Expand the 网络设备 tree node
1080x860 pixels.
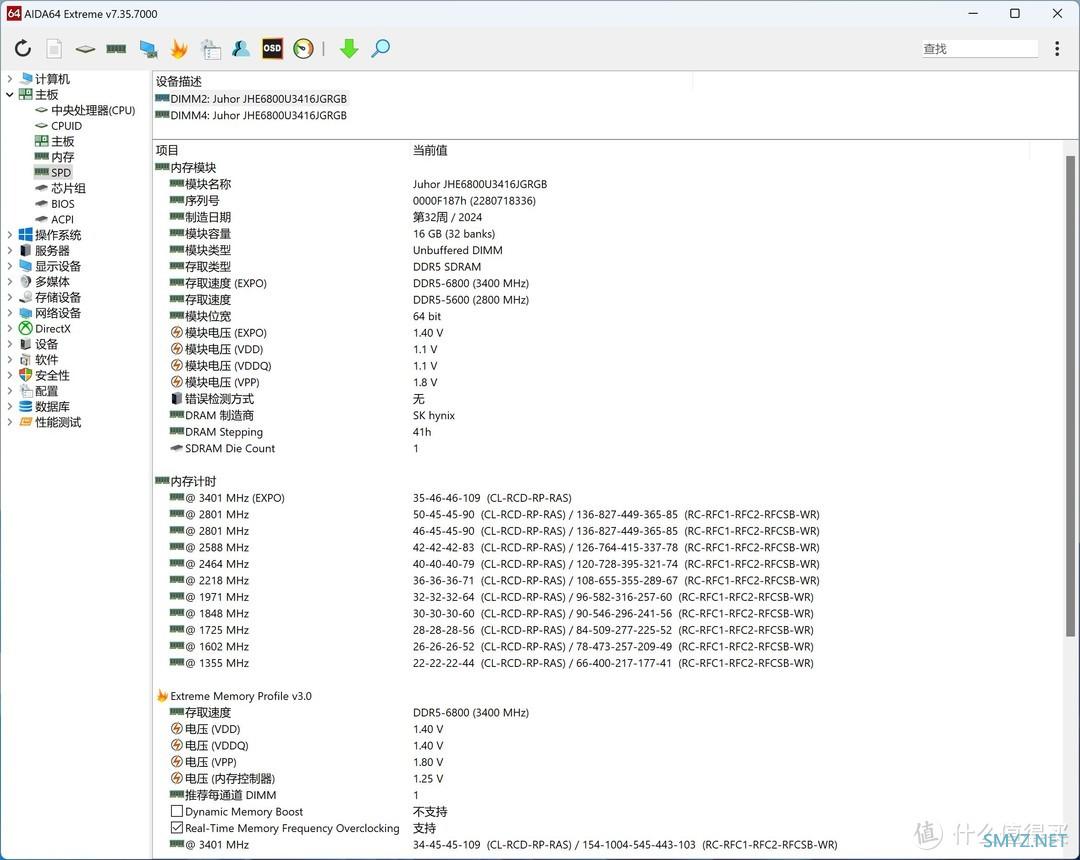coord(10,313)
